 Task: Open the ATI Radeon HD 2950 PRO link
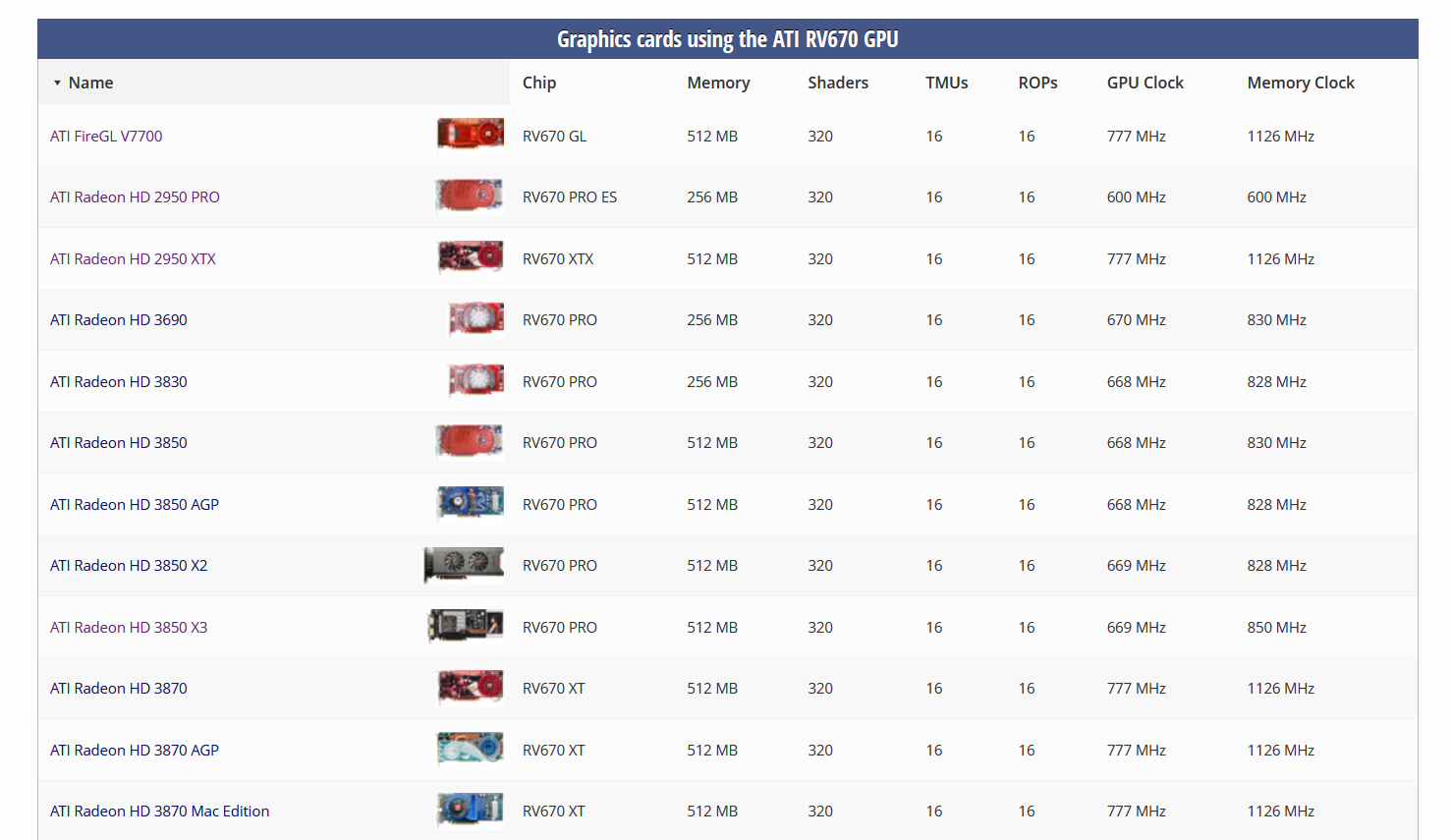(135, 197)
